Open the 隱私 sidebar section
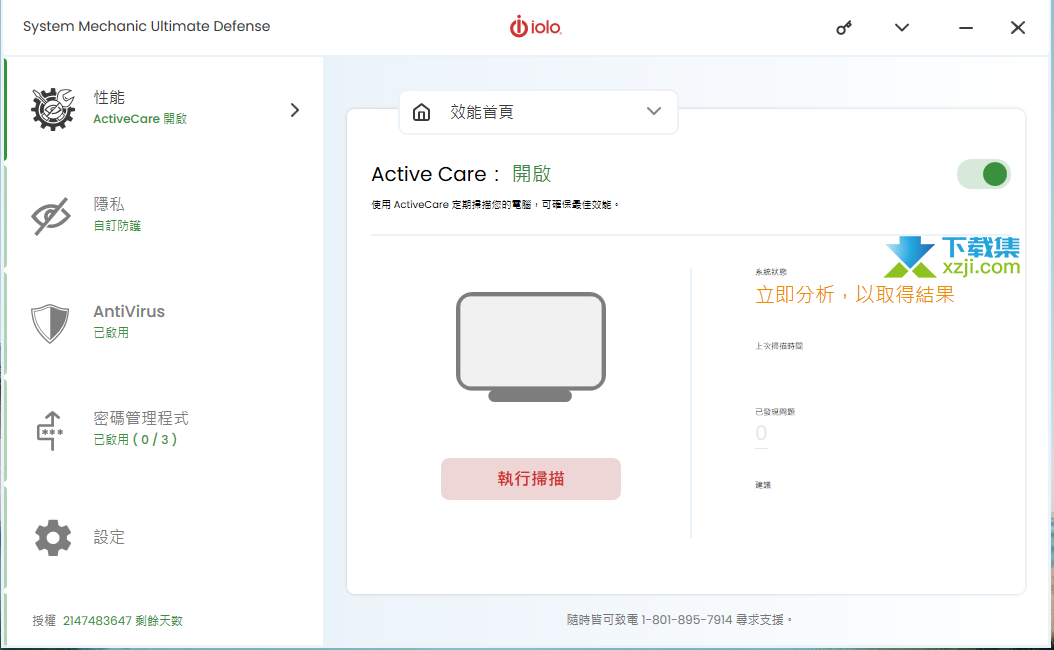Viewport: 1054px width, 650px height. [164, 216]
